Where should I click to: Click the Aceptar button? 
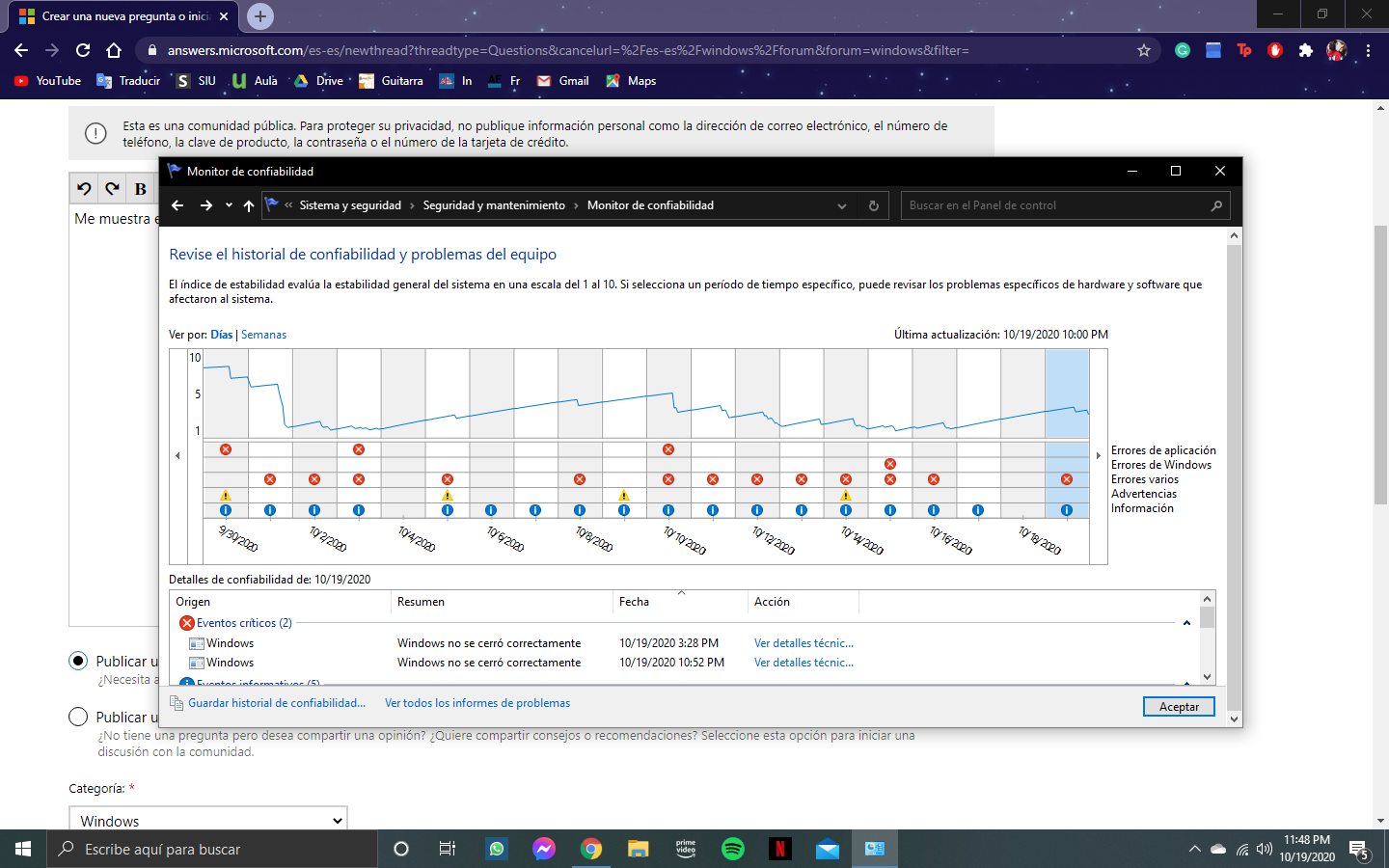tap(1179, 707)
